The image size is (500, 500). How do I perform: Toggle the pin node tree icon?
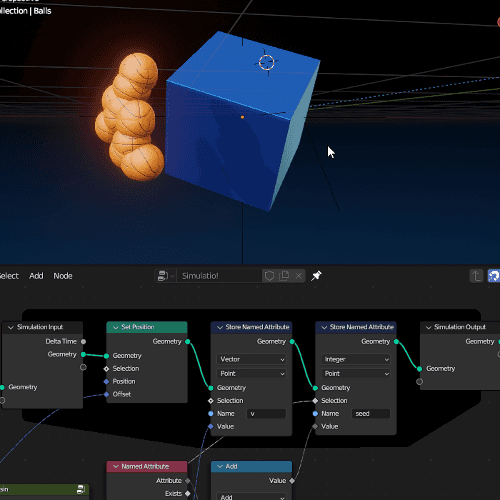pyautogui.click(x=316, y=276)
